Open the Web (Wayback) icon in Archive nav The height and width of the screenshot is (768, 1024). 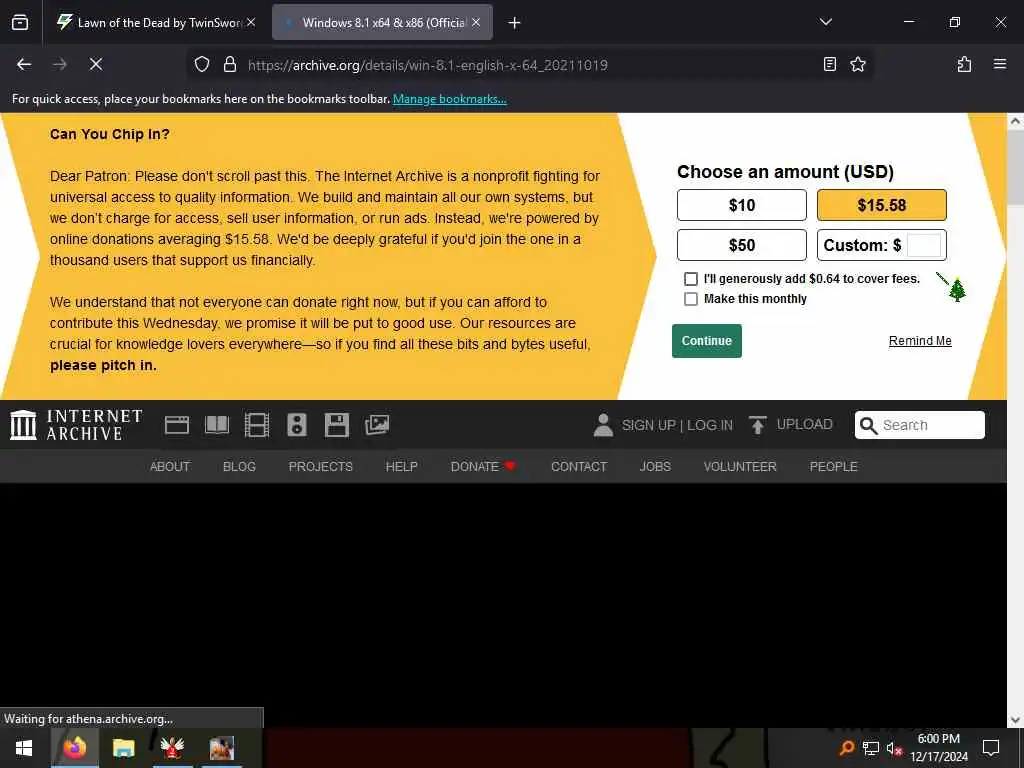point(176,425)
